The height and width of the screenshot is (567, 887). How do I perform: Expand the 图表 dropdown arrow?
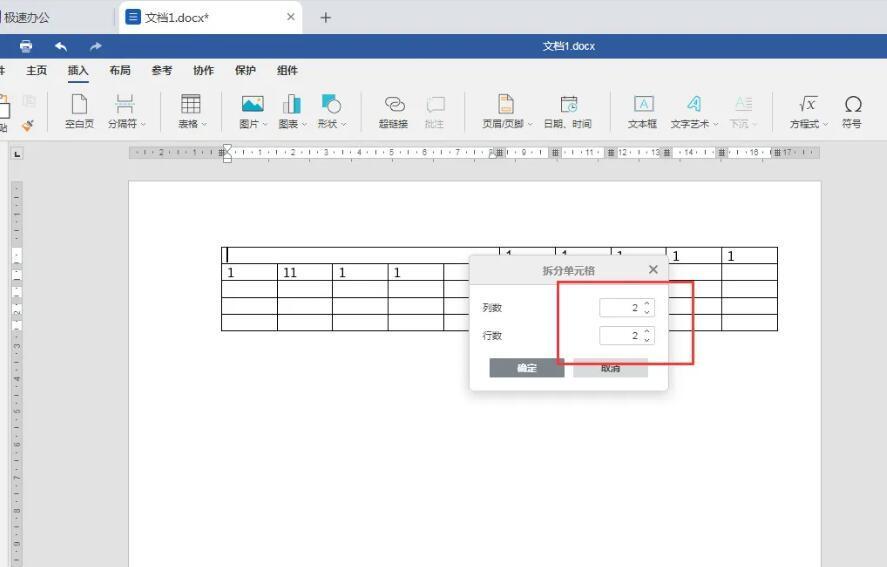coord(304,124)
